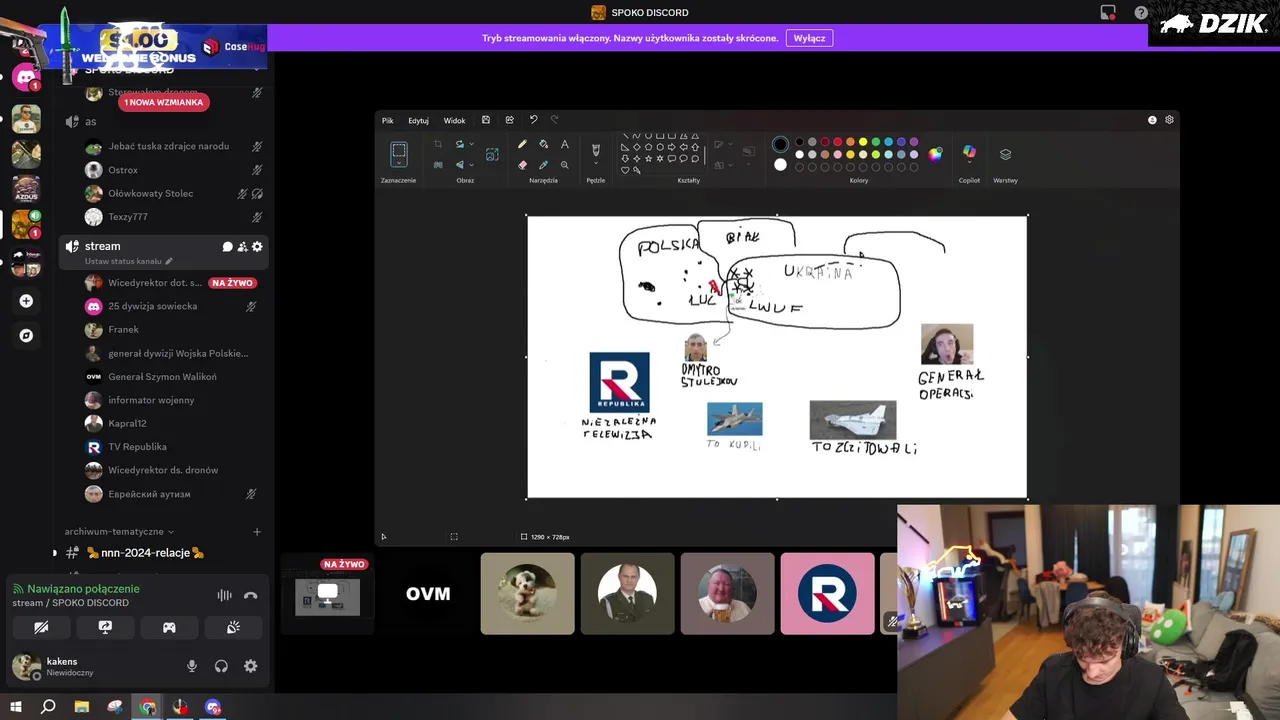Deafen audio with the headphones icon
Image resolution: width=1280 pixels, height=720 pixels.
(x=221, y=666)
